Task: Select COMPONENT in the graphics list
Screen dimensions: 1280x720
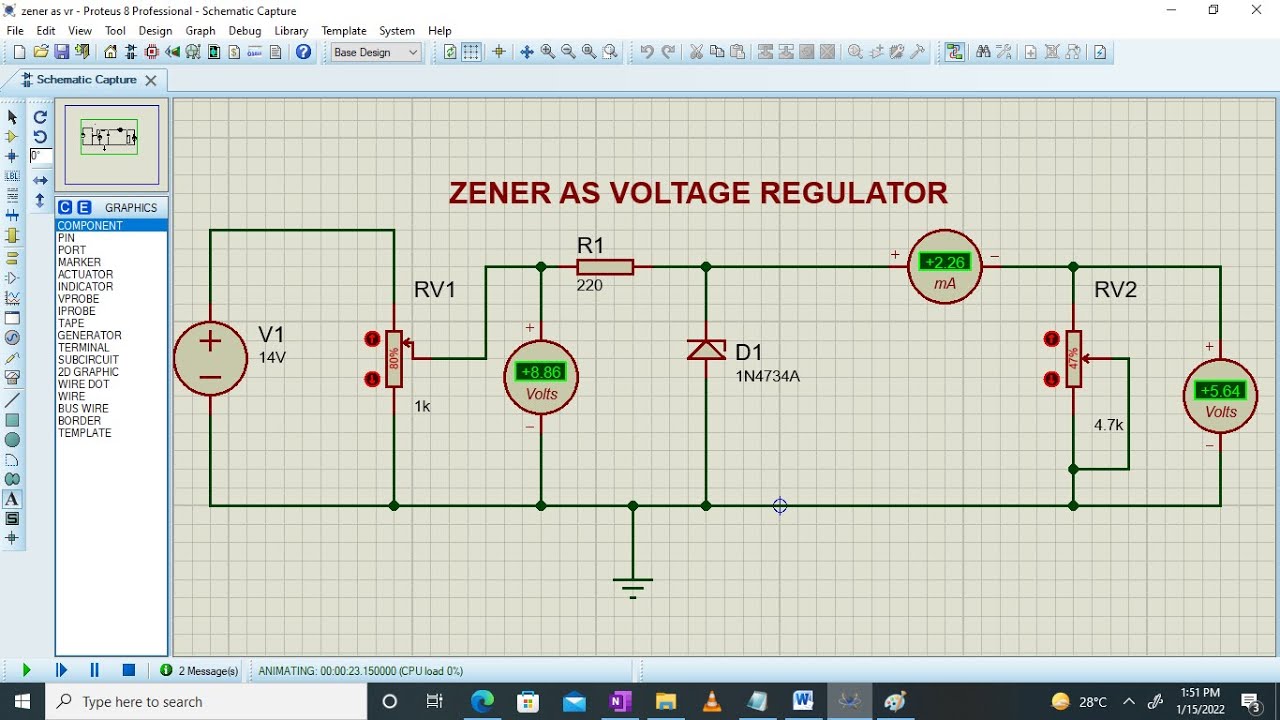Action: click(x=111, y=226)
